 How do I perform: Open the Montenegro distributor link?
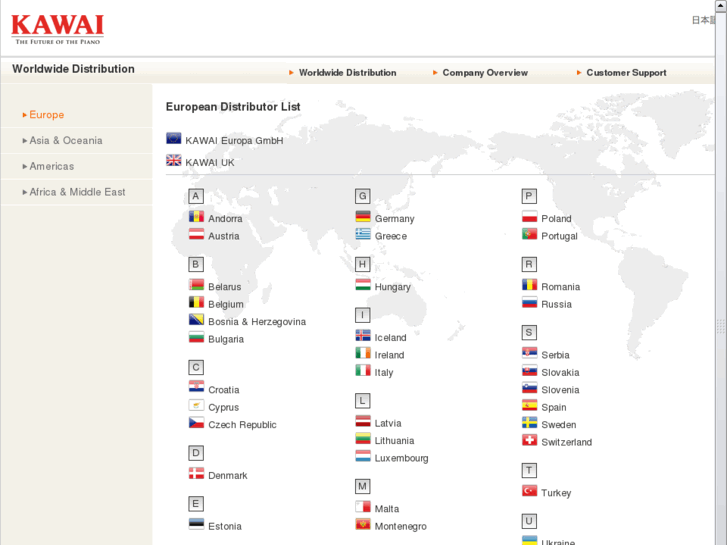pyautogui.click(x=401, y=526)
